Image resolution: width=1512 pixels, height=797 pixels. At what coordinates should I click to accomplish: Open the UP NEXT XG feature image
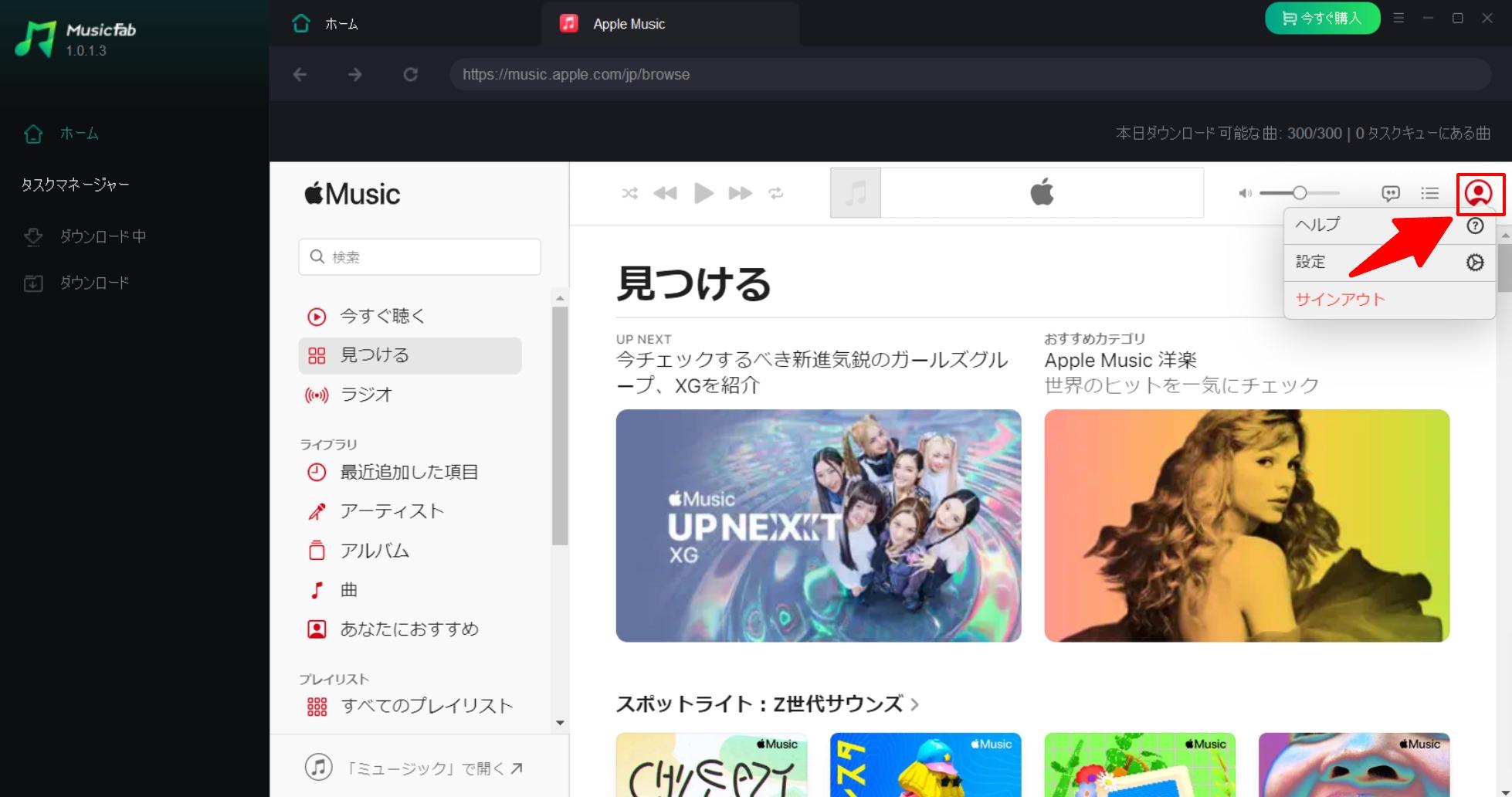(x=819, y=525)
